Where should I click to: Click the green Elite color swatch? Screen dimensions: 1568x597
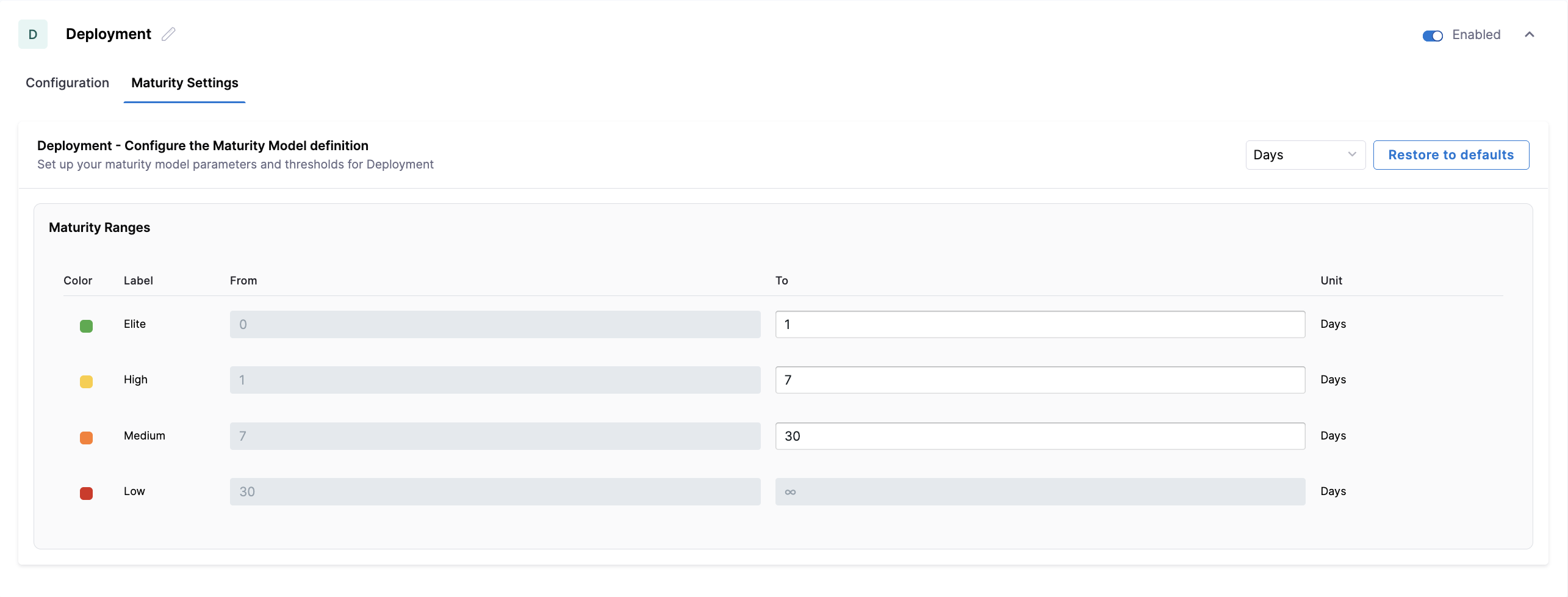click(x=86, y=326)
